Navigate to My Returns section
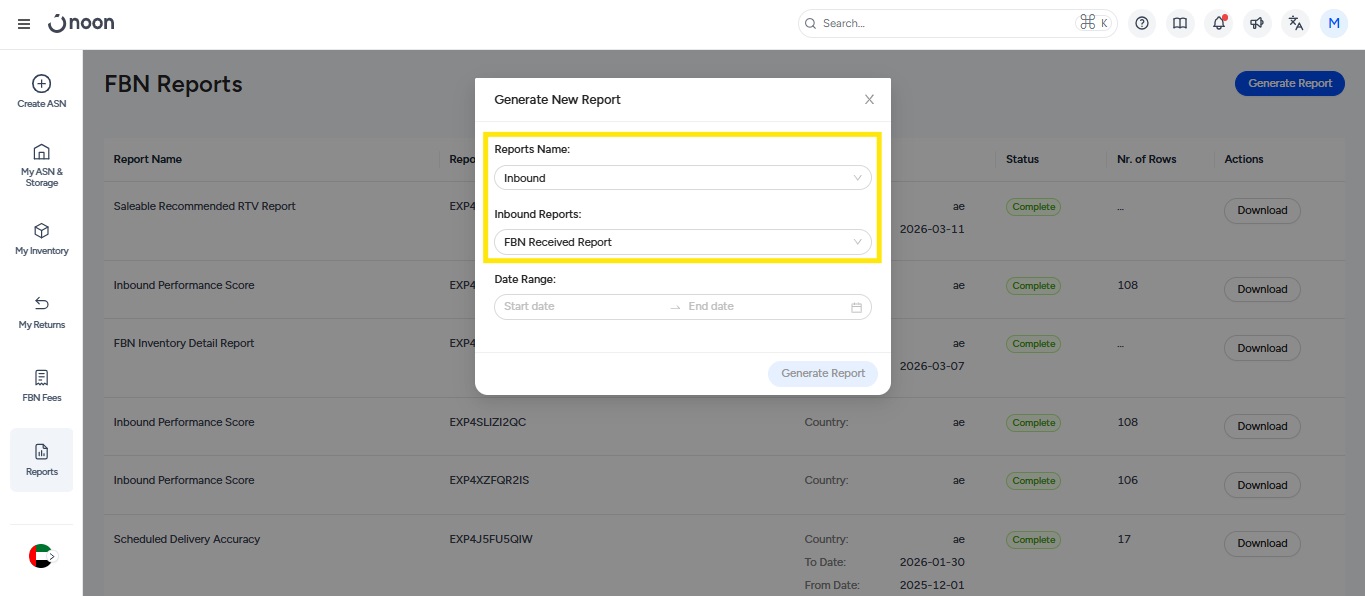The height and width of the screenshot is (596, 1365). pyautogui.click(x=42, y=312)
